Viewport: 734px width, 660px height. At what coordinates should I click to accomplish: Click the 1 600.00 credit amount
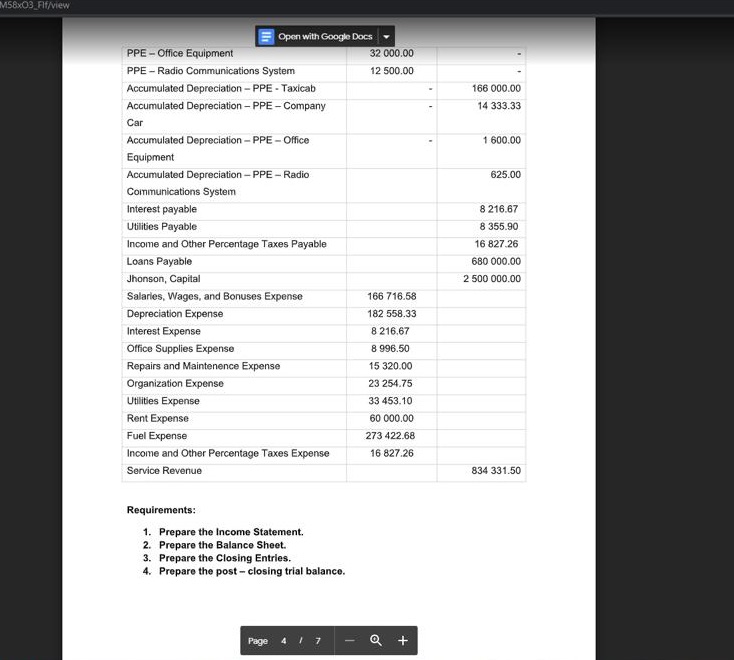(x=502, y=140)
